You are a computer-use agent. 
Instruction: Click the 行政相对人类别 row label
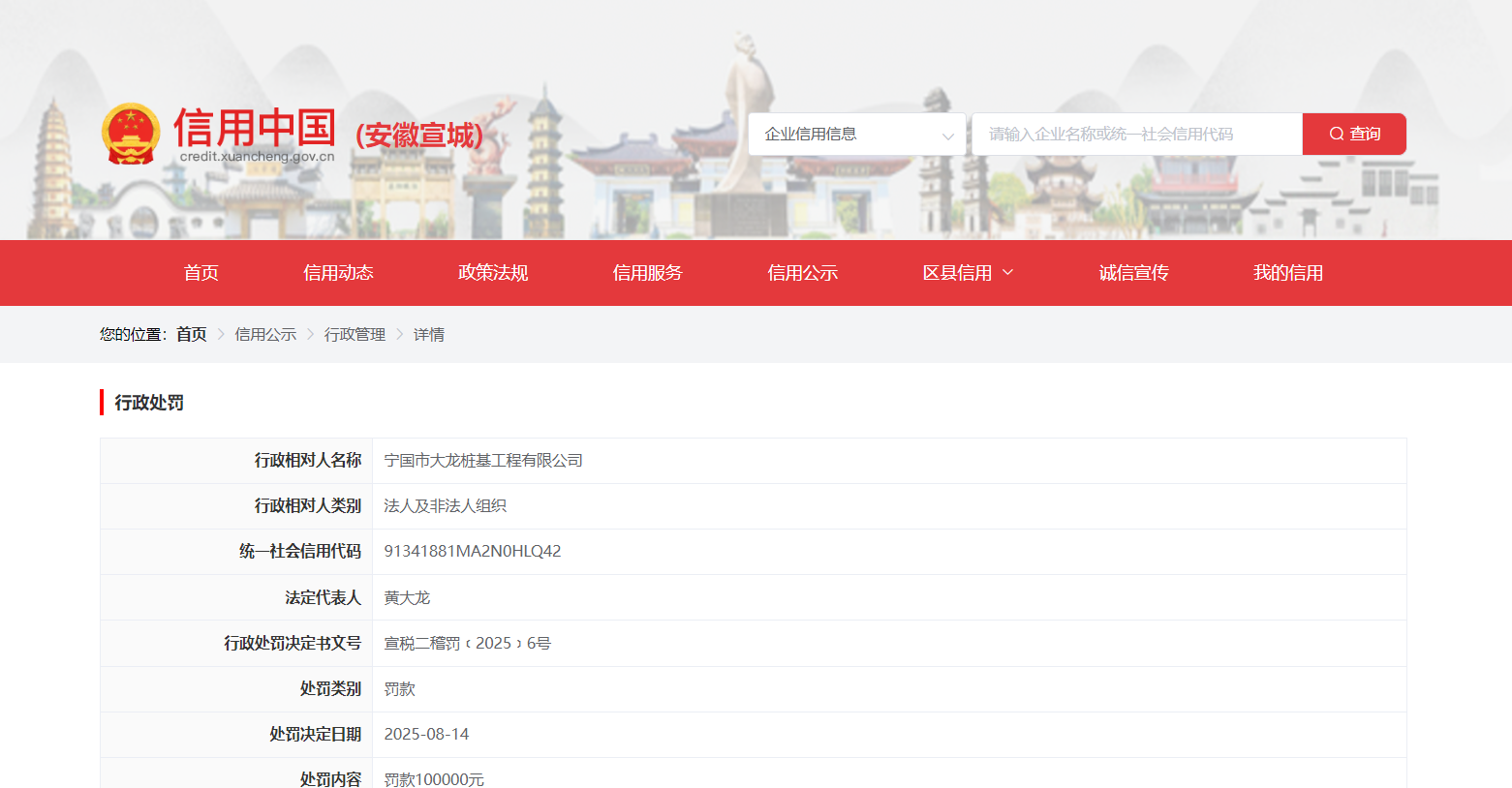pos(308,506)
